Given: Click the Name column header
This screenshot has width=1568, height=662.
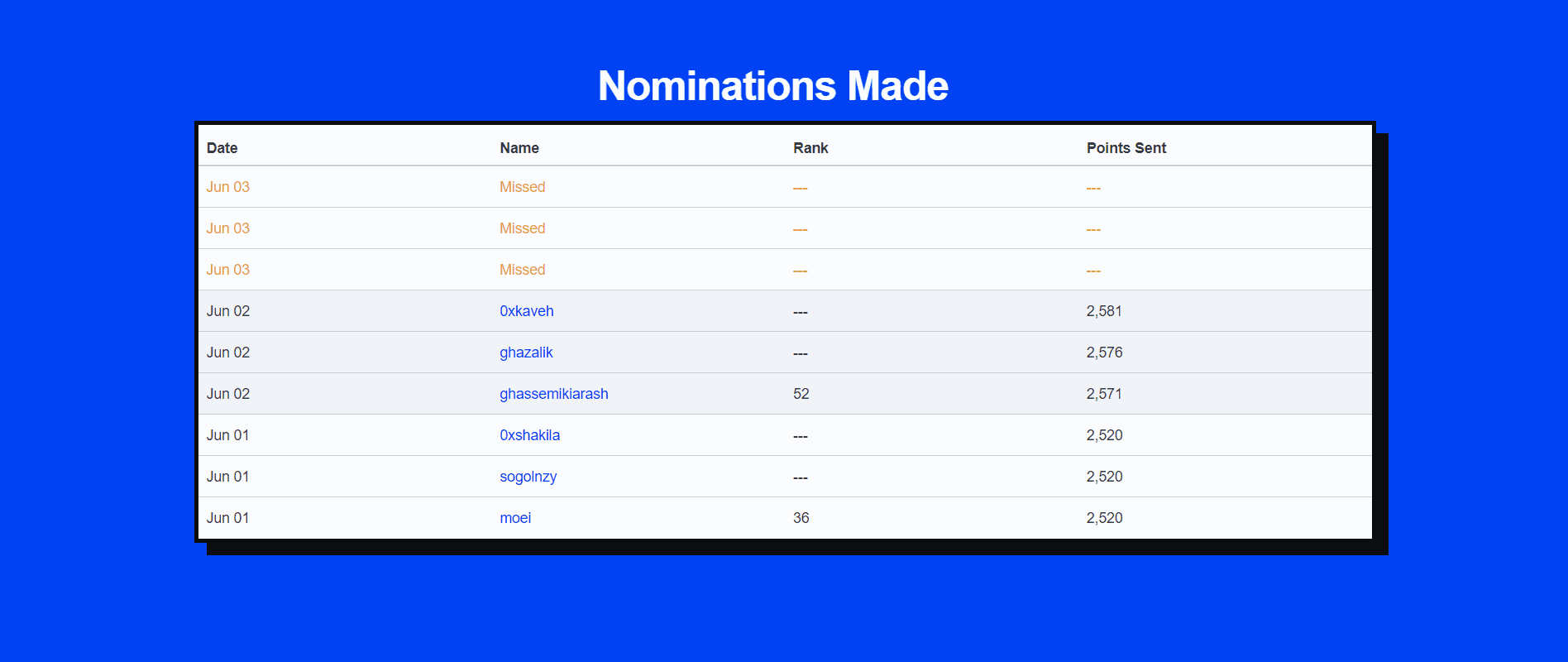Looking at the screenshot, I should pyautogui.click(x=519, y=148).
